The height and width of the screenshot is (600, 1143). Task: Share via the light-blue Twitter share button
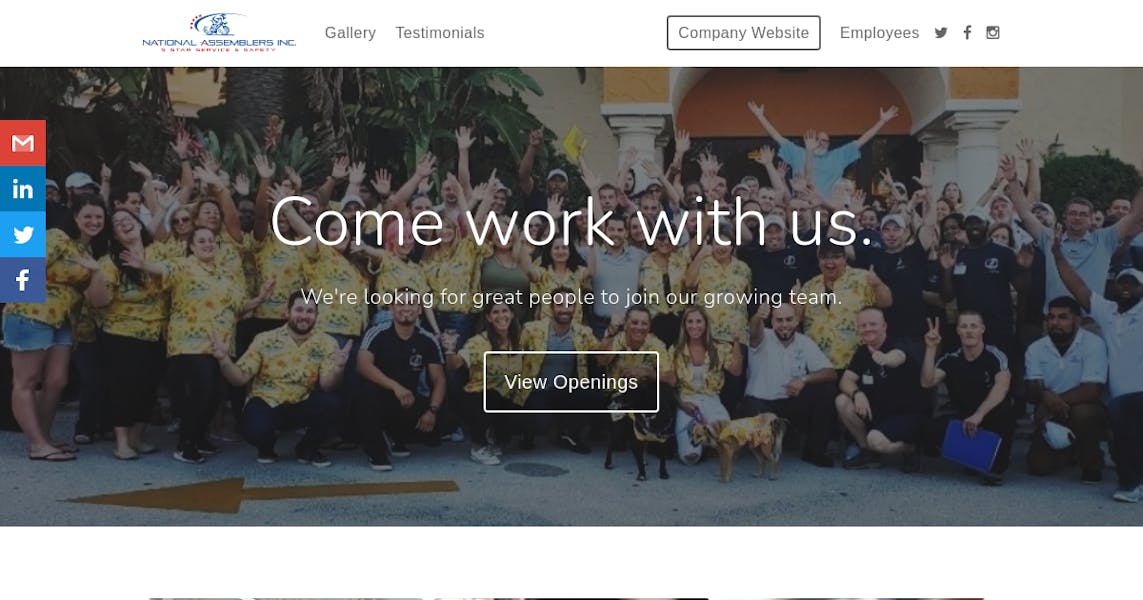[23, 234]
